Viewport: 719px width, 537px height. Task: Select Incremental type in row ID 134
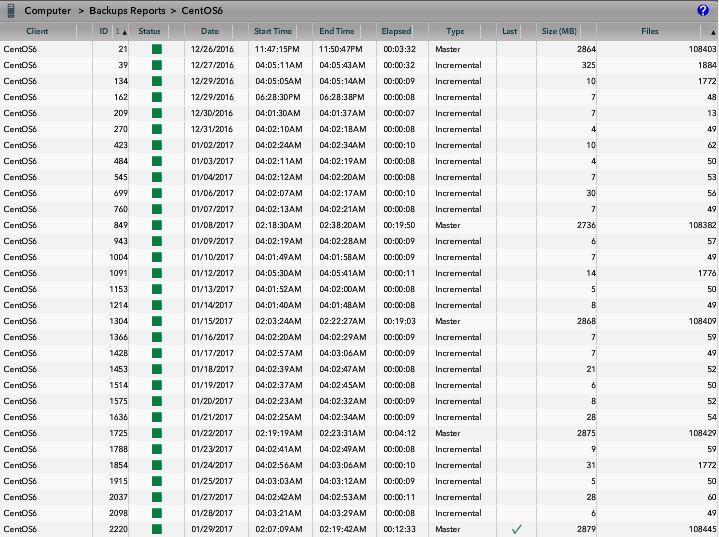pos(458,81)
